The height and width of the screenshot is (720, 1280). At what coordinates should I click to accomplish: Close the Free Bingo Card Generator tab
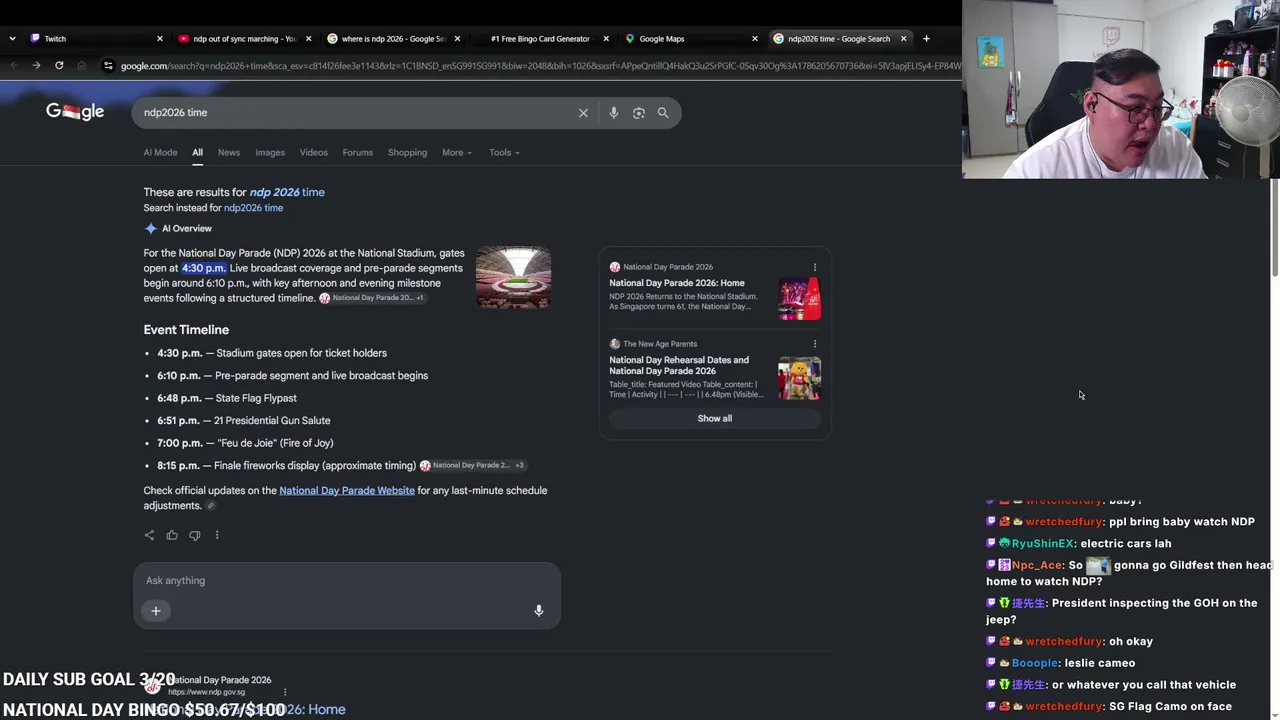[606, 39]
